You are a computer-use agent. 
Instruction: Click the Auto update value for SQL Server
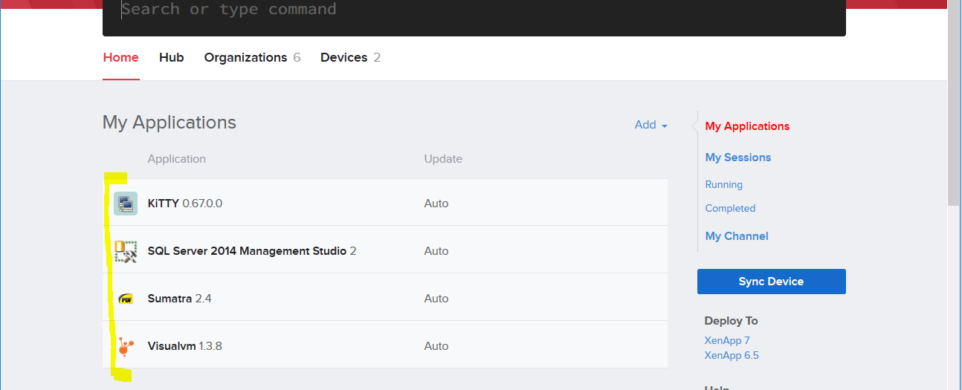(x=436, y=251)
